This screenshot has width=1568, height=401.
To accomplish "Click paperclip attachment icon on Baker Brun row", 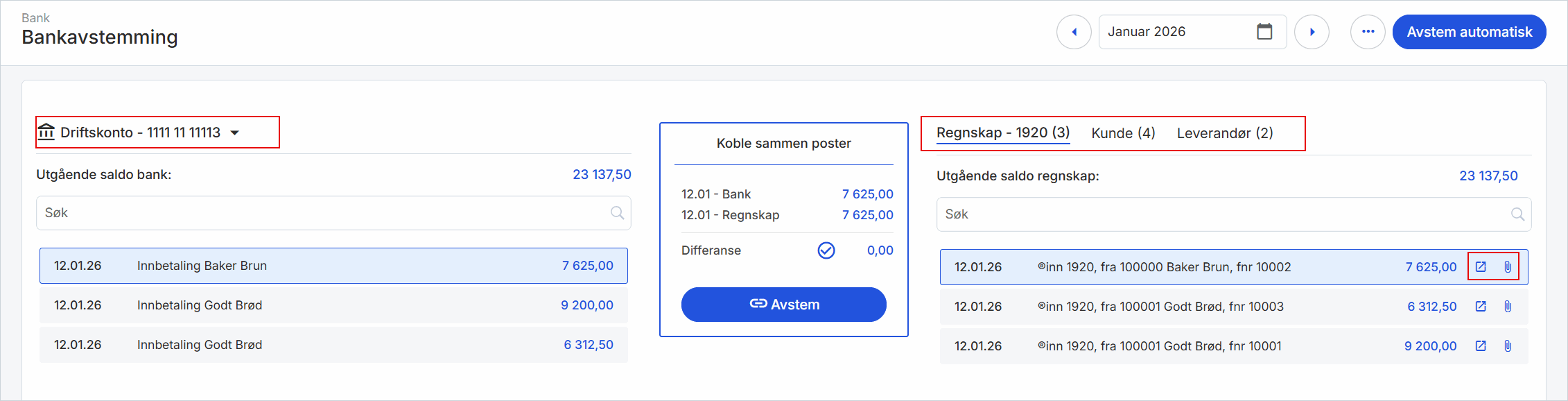I will pyautogui.click(x=1508, y=266).
